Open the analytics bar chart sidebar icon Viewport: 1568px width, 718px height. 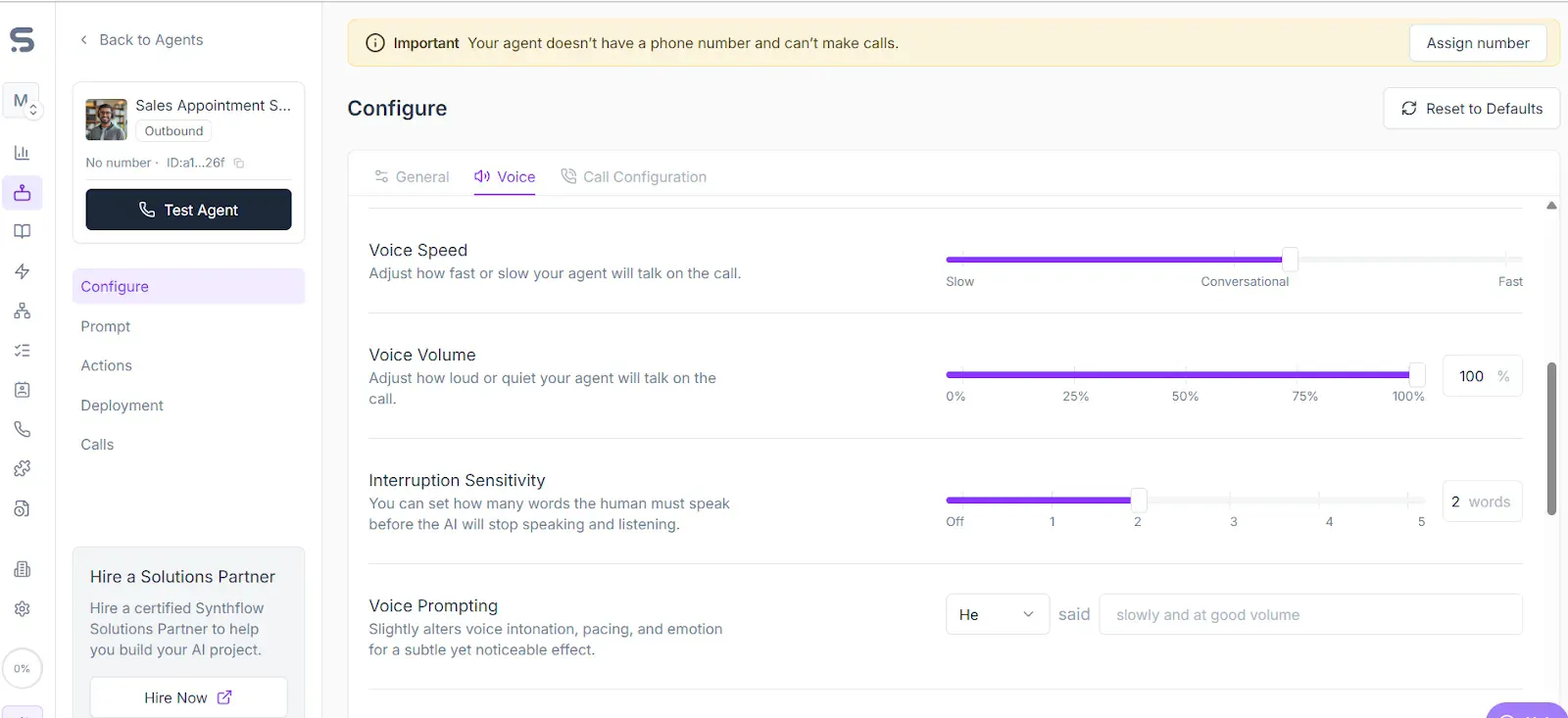point(22,153)
